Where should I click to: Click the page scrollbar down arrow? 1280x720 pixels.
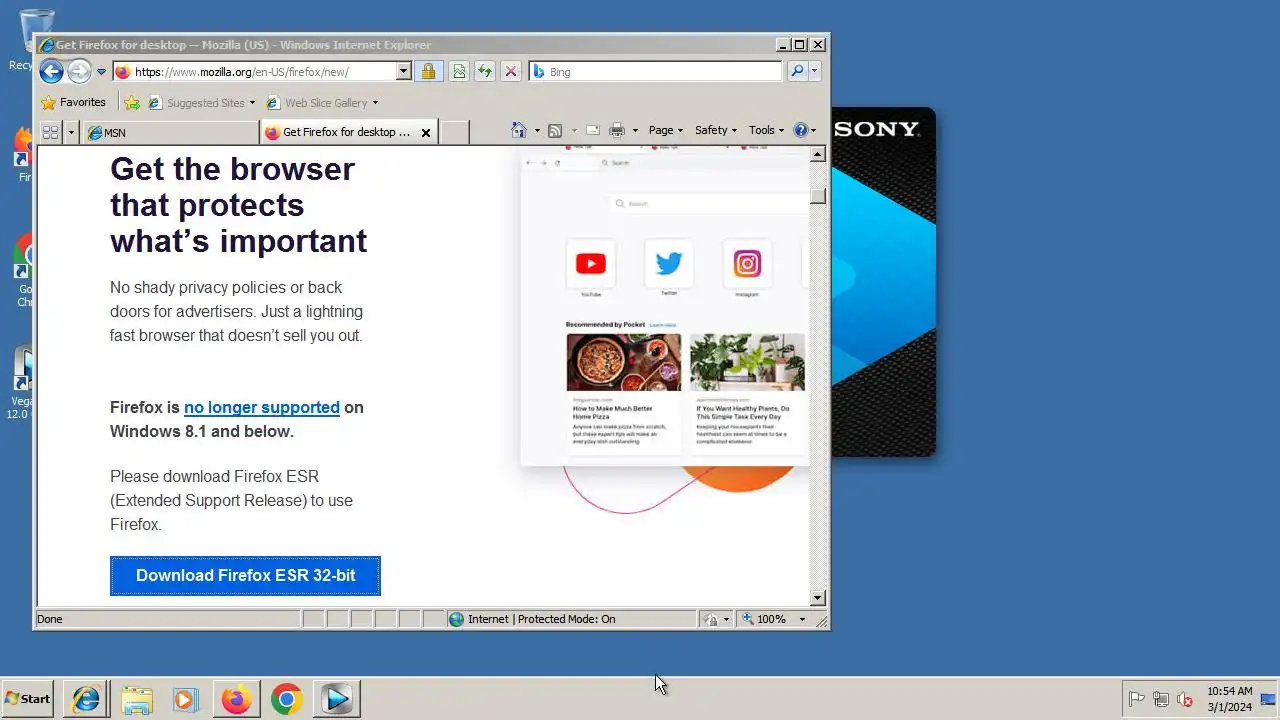[818, 598]
